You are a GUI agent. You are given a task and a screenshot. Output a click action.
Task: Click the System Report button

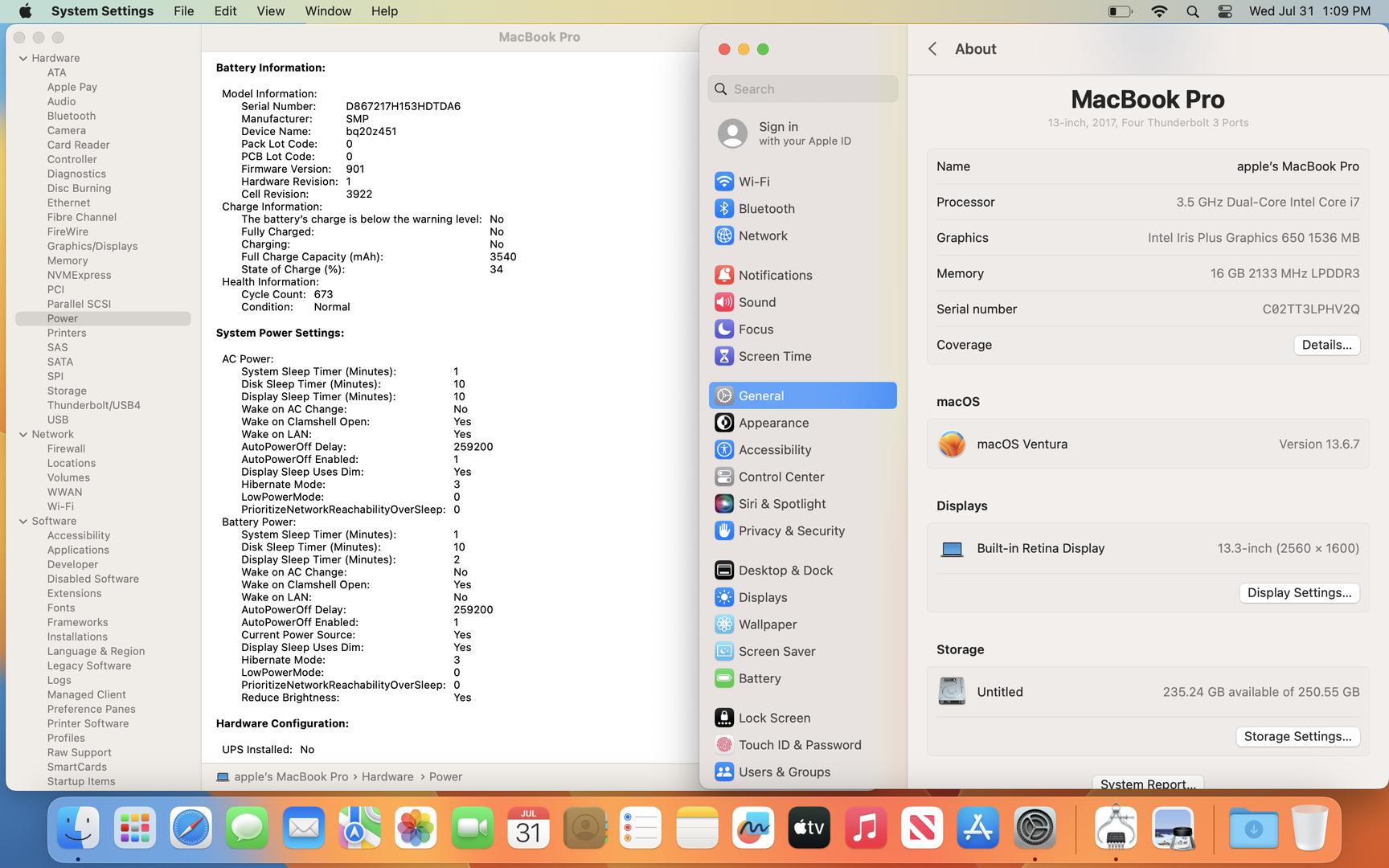coord(1148,783)
